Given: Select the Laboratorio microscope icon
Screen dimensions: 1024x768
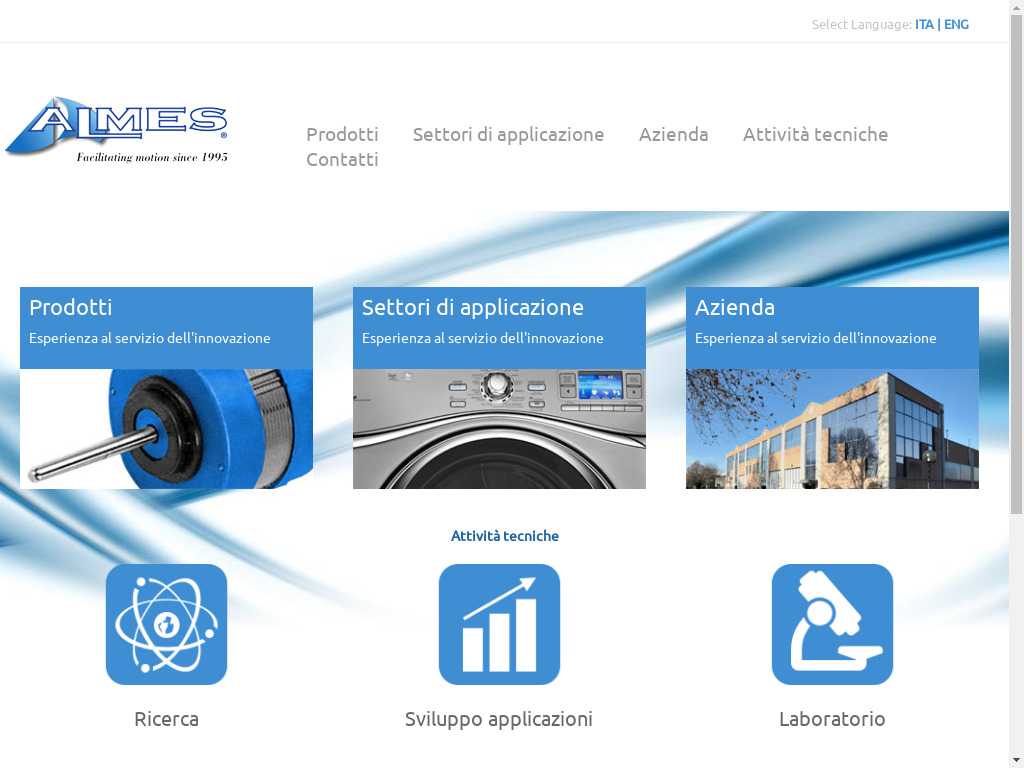Looking at the screenshot, I should click(x=832, y=624).
